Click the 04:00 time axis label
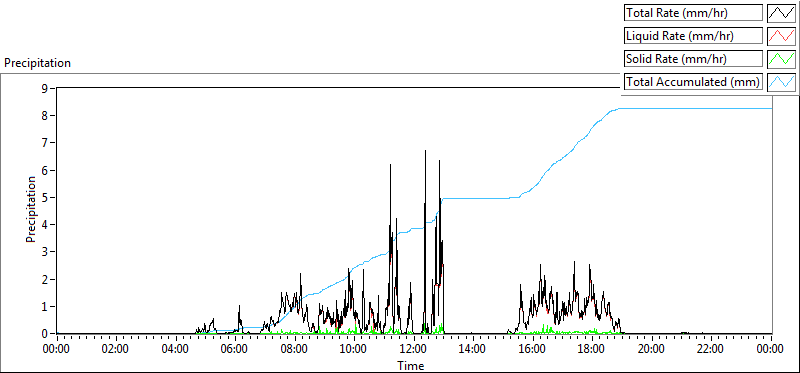800x373 pixels. point(176,350)
